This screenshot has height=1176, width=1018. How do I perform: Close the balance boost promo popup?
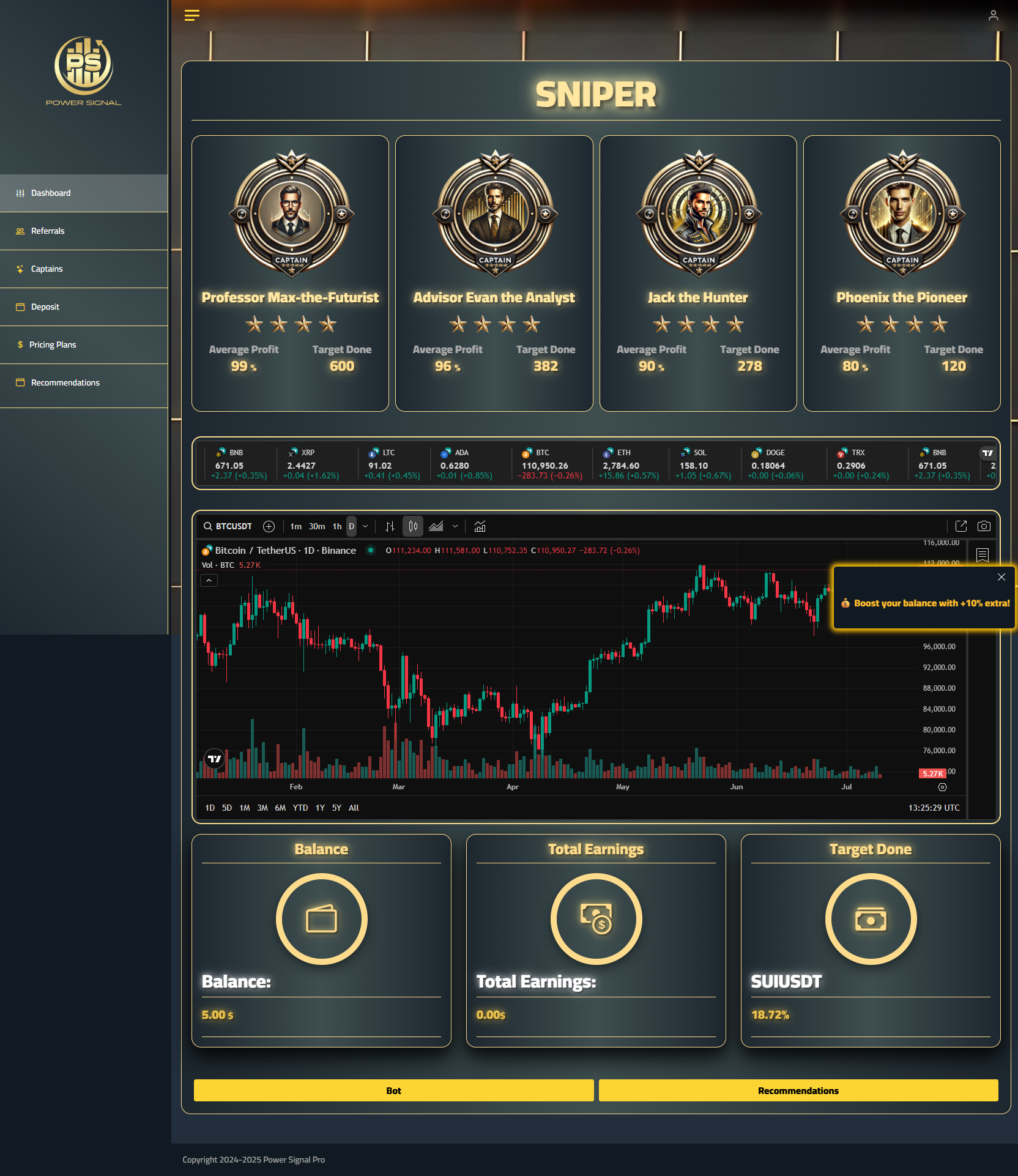(1001, 577)
